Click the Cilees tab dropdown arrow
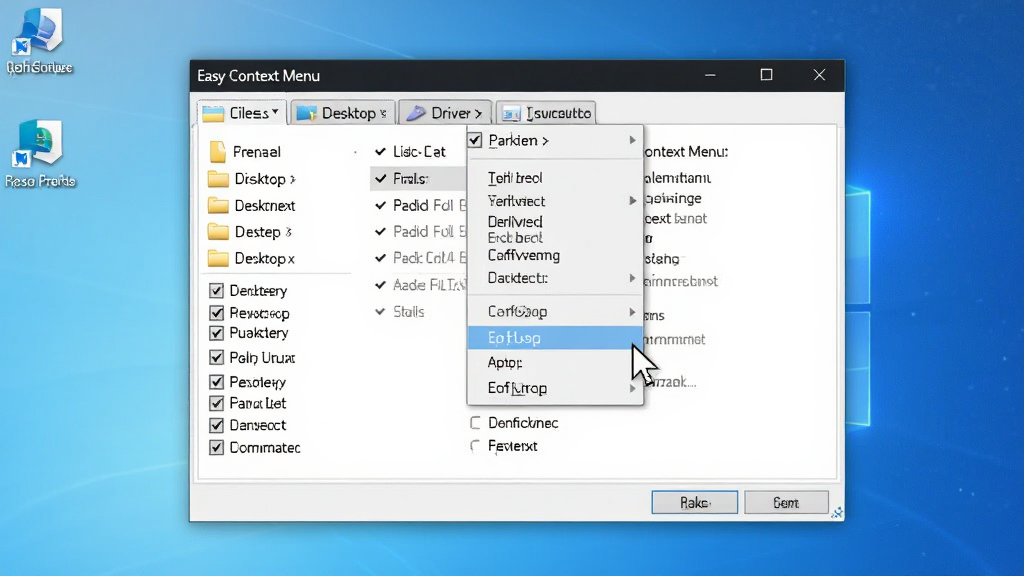 [x=276, y=112]
